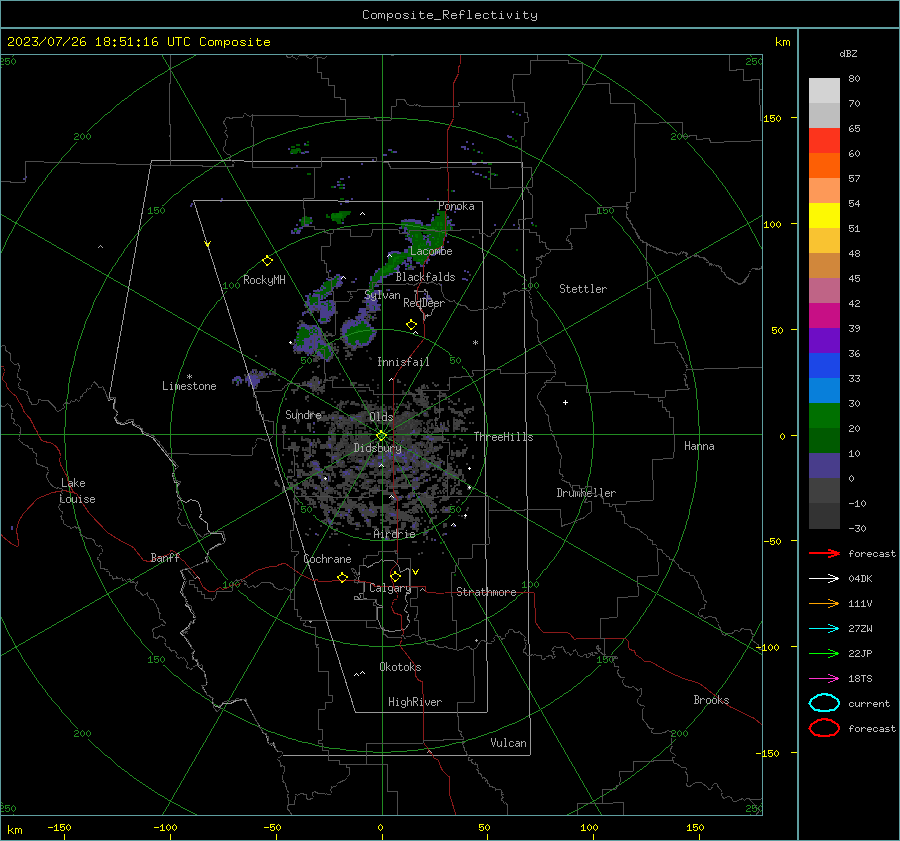Click the Blackfalds city label

click(425, 277)
